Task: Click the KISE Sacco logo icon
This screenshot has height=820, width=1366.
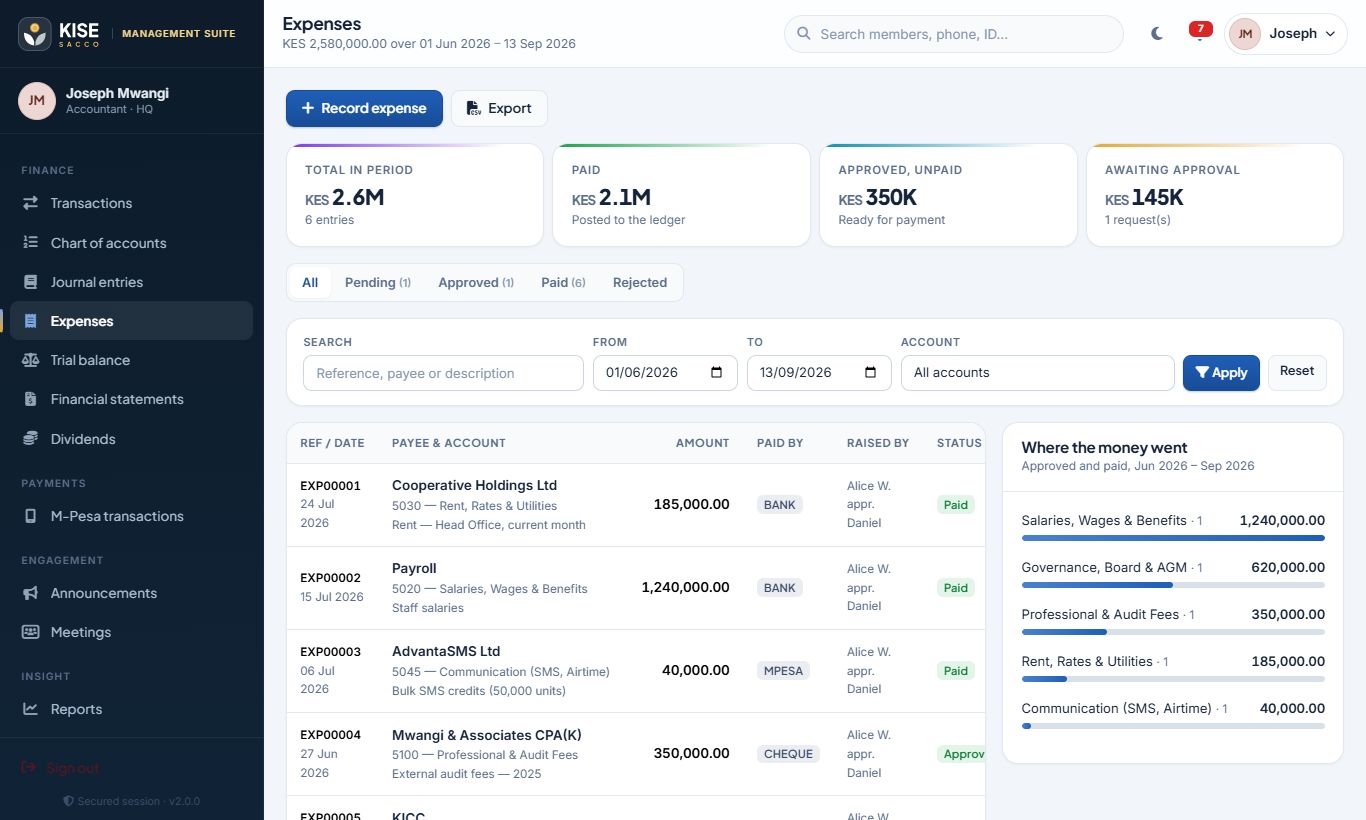Action: (35, 34)
